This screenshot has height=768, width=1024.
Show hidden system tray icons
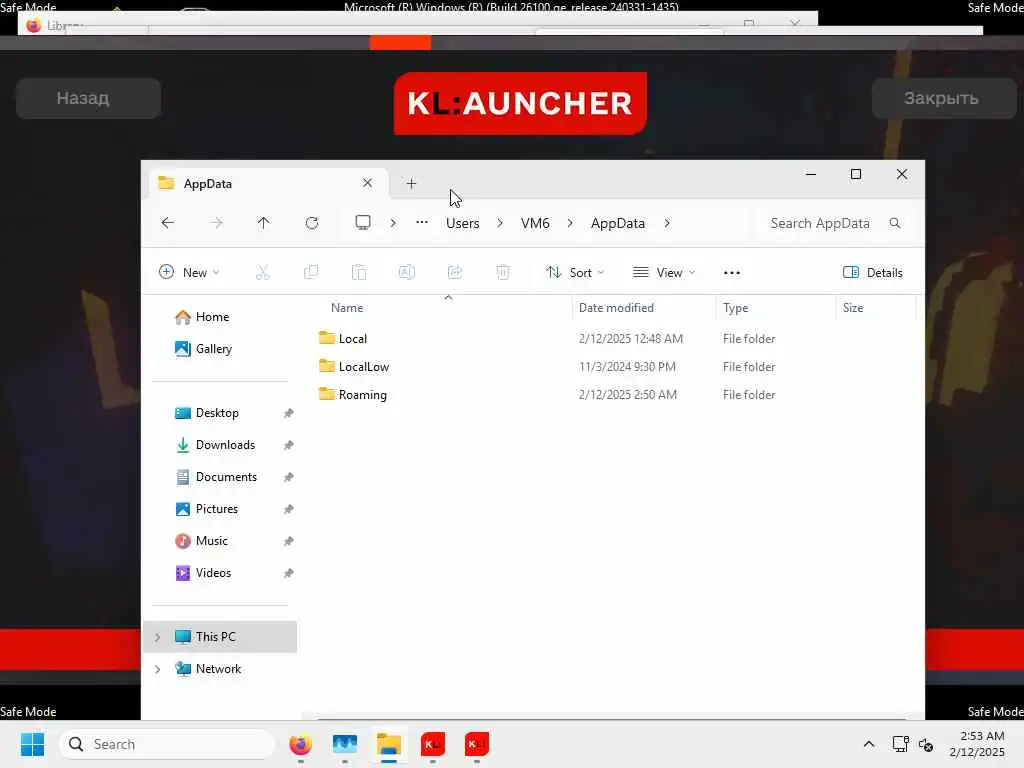pyautogui.click(x=869, y=744)
